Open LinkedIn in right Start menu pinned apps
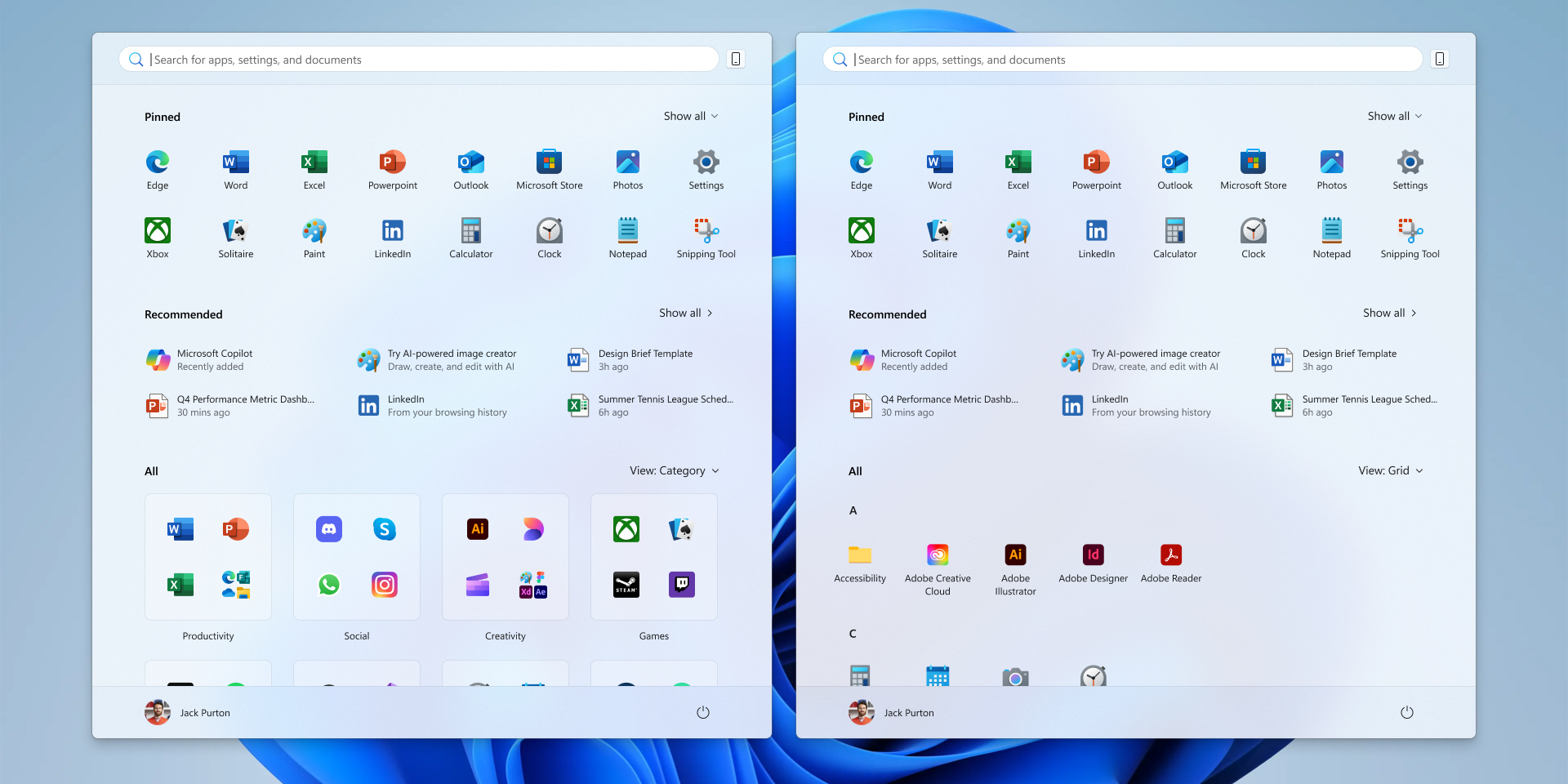This screenshot has width=1568, height=784. click(1097, 238)
